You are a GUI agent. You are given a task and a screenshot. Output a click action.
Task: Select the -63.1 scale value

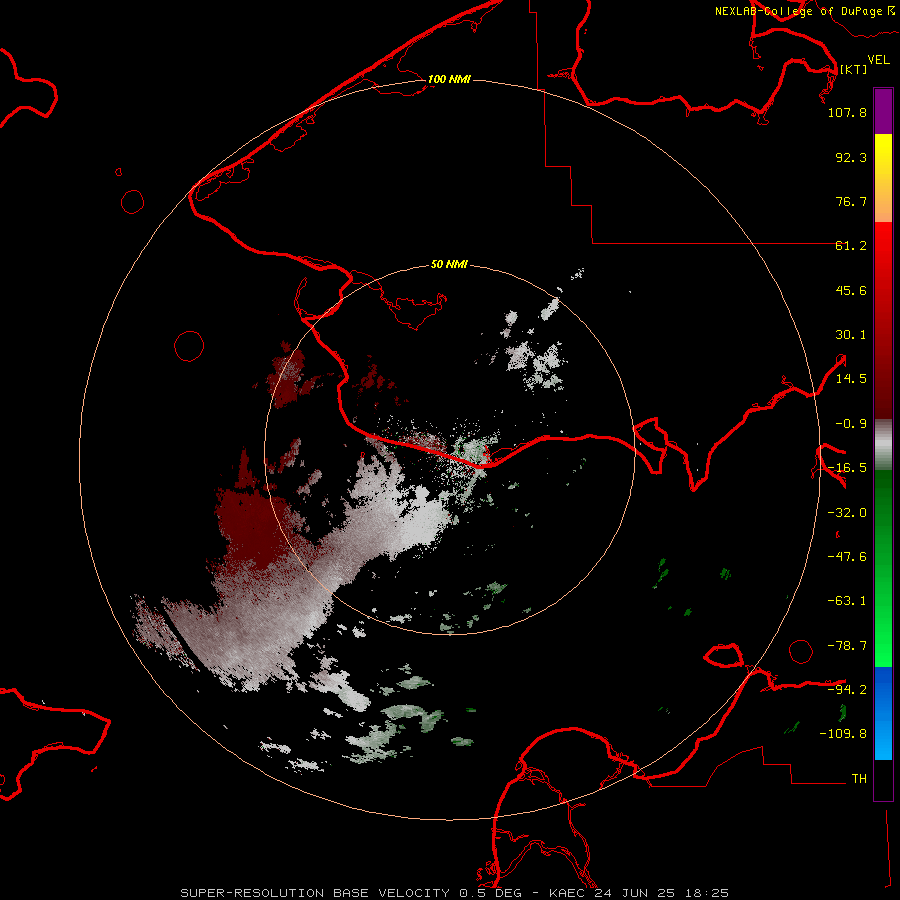(847, 601)
